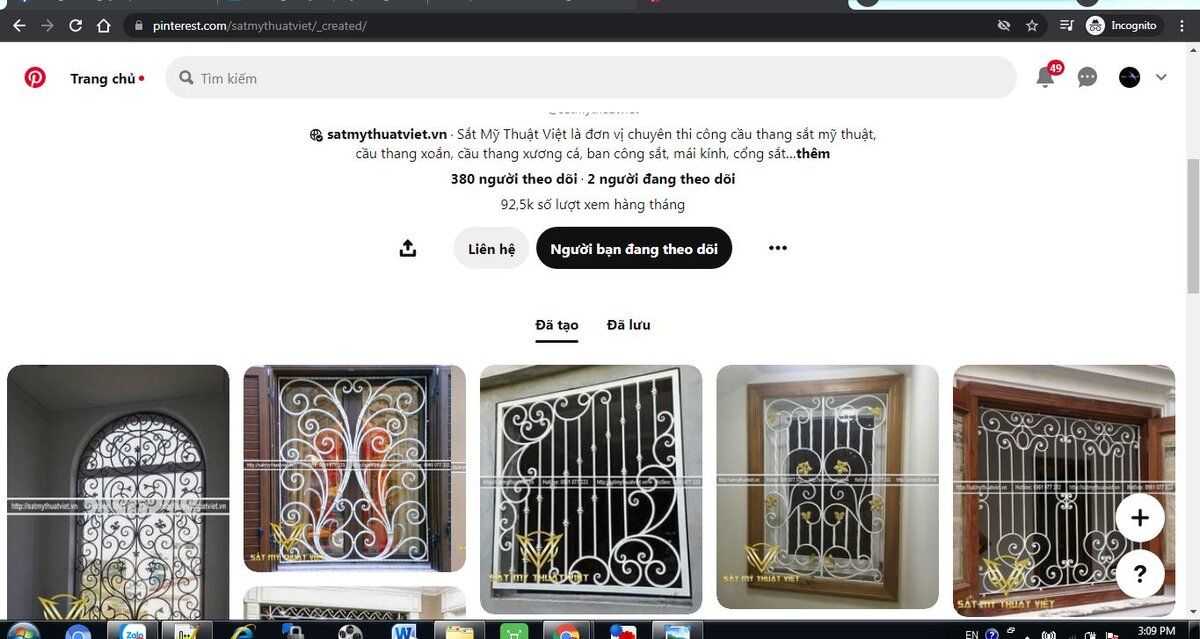The height and width of the screenshot is (639, 1200).
Task: Reload the page in the browser
Action: [x=76, y=26]
